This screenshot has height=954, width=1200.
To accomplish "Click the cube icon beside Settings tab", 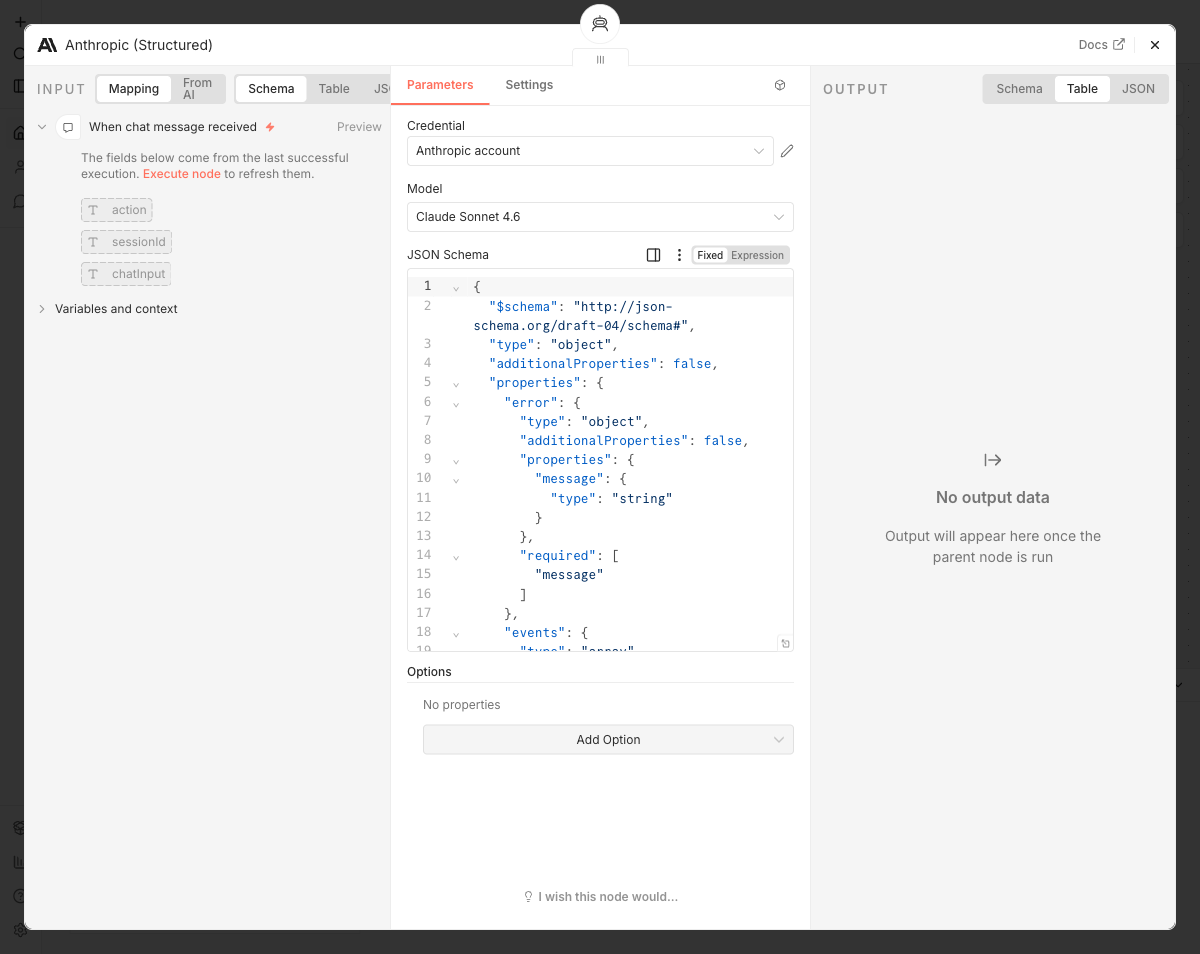I will [780, 85].
